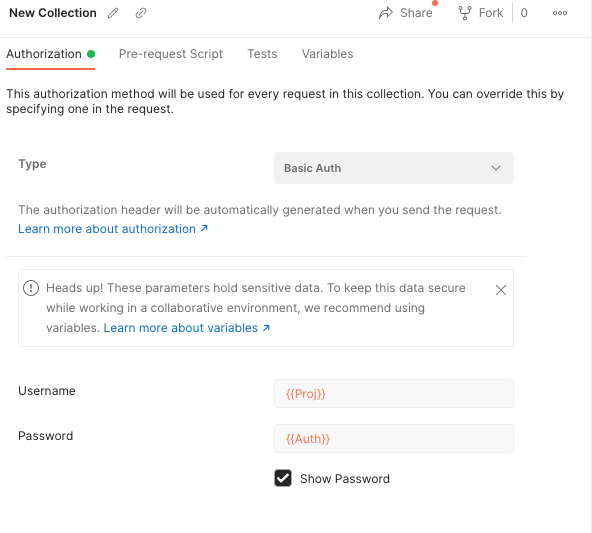Click the Username label

tap(47, 391)
